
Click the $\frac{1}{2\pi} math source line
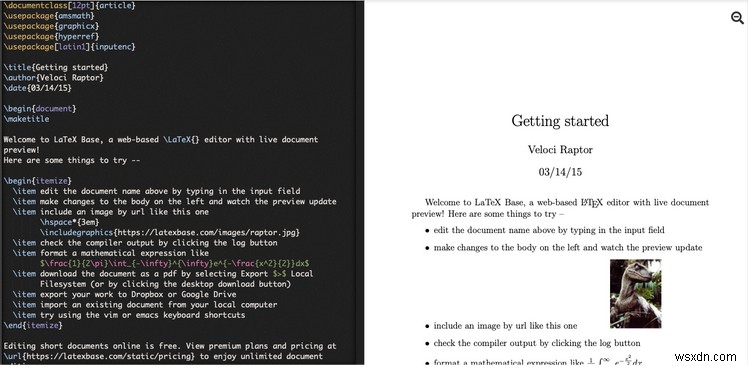point(175,263)
